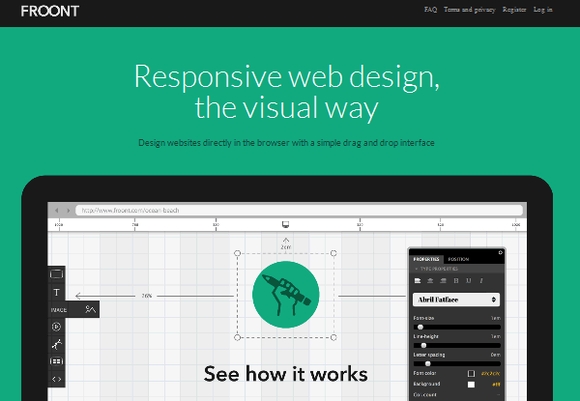The height and width of the screenshot is (401, 580).
Task: Click the browser forward arrow in mockup
Action: [68, 210]
